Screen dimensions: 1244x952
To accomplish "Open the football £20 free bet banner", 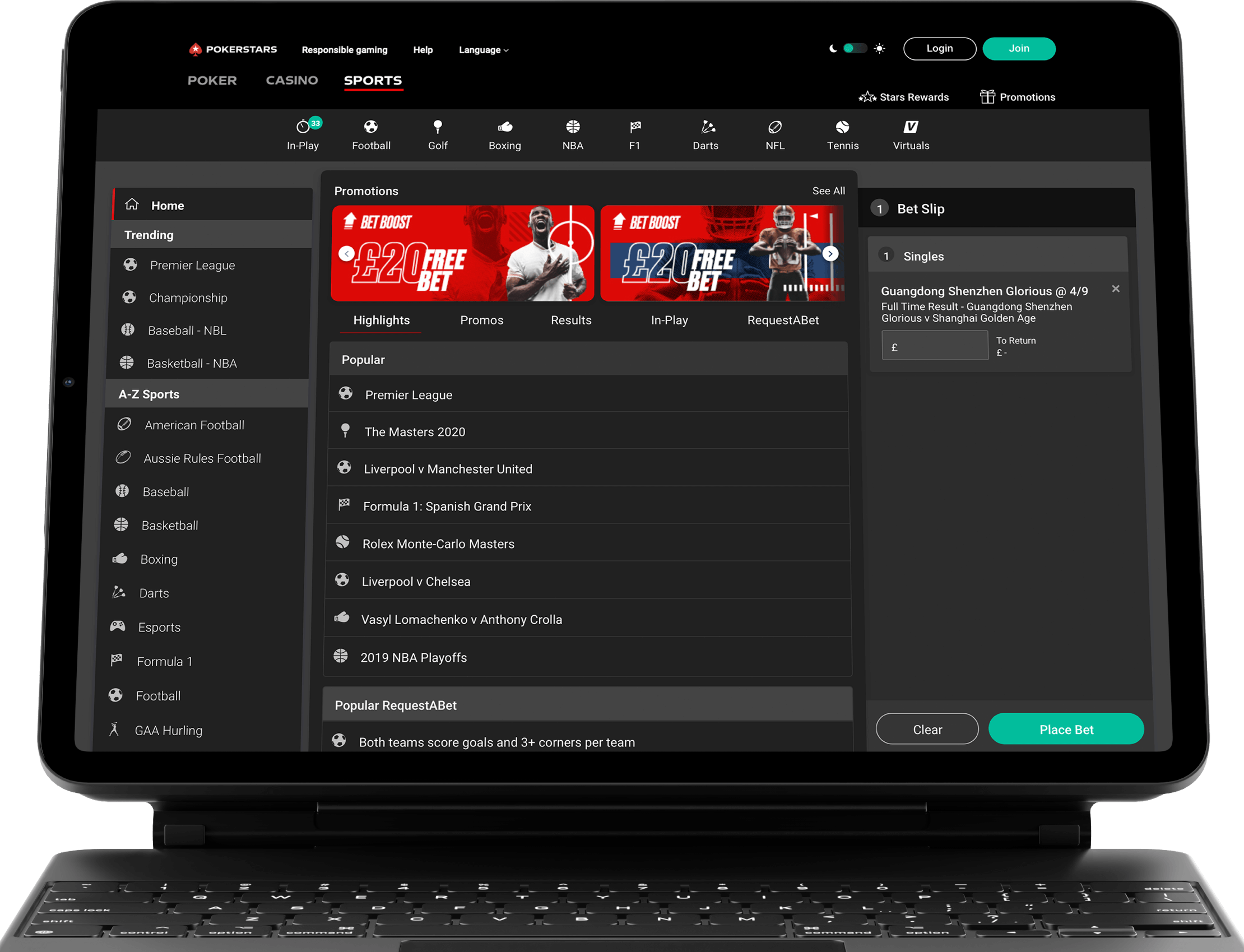I will click(462, 253).
